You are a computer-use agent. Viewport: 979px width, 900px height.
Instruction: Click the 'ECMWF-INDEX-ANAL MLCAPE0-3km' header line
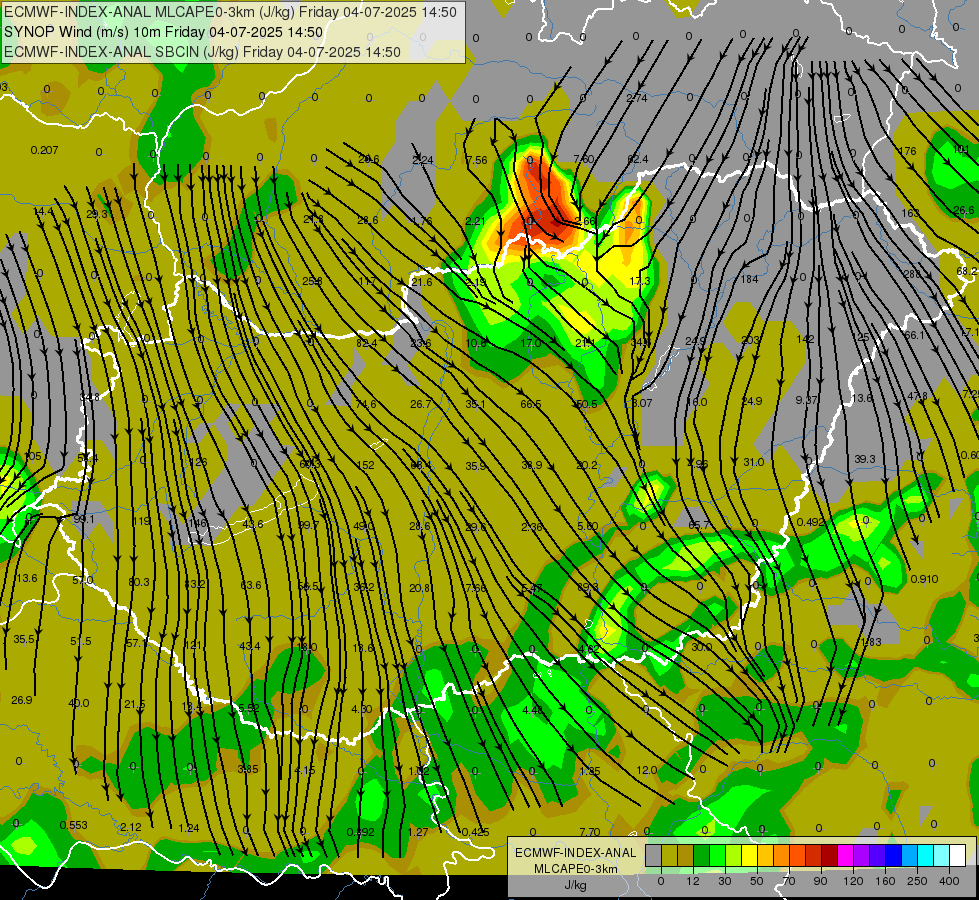[230, 12]
